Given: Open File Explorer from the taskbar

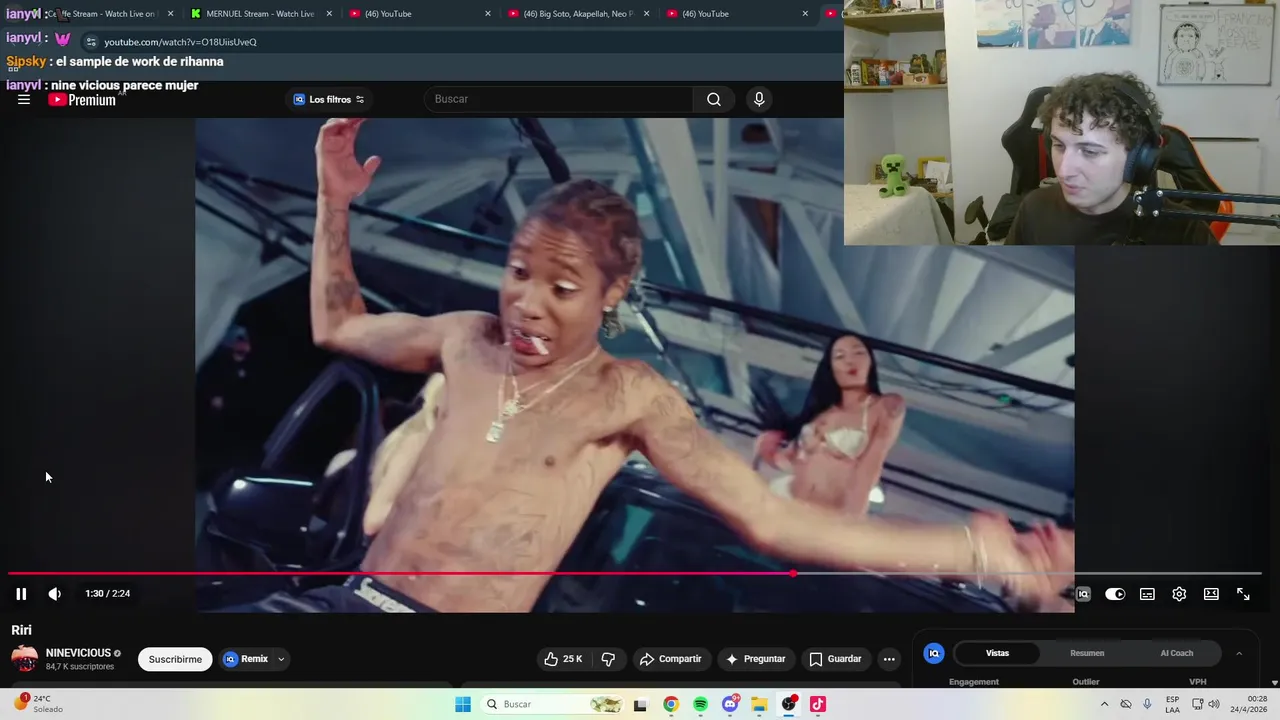Looking at the screenshot, I should [759, 704].
